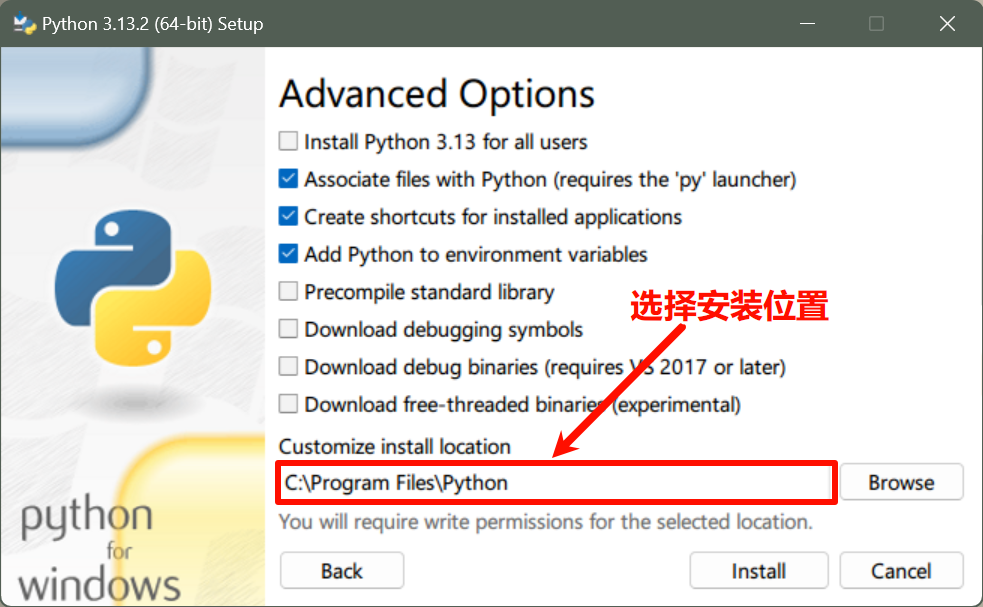Click the Python setup icon in title bar
The height and width of the screenshot is (607, 983).
pyautogui.click(x=22, y=23)
